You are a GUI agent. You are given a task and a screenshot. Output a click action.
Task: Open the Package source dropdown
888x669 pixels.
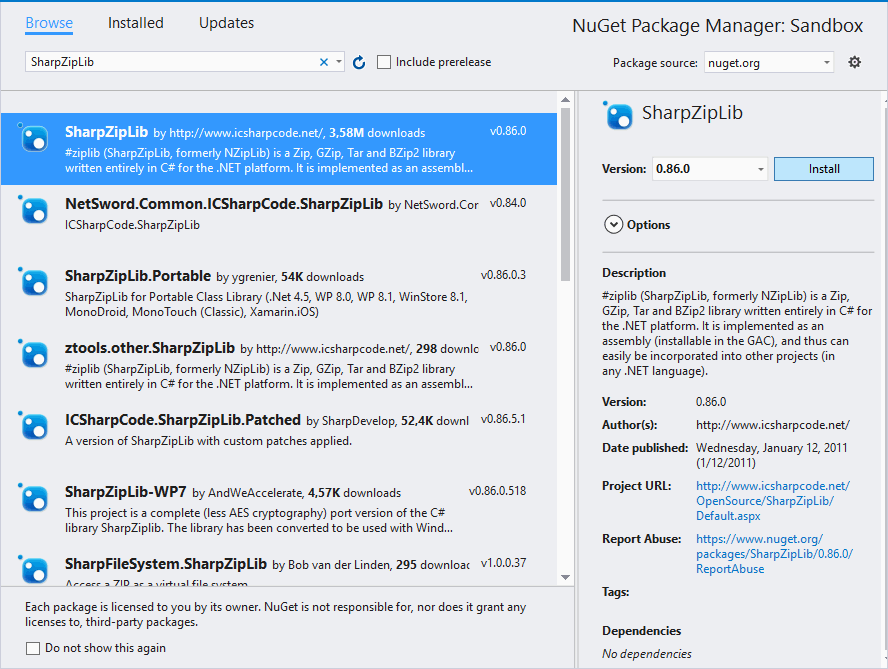click(768, 62)
